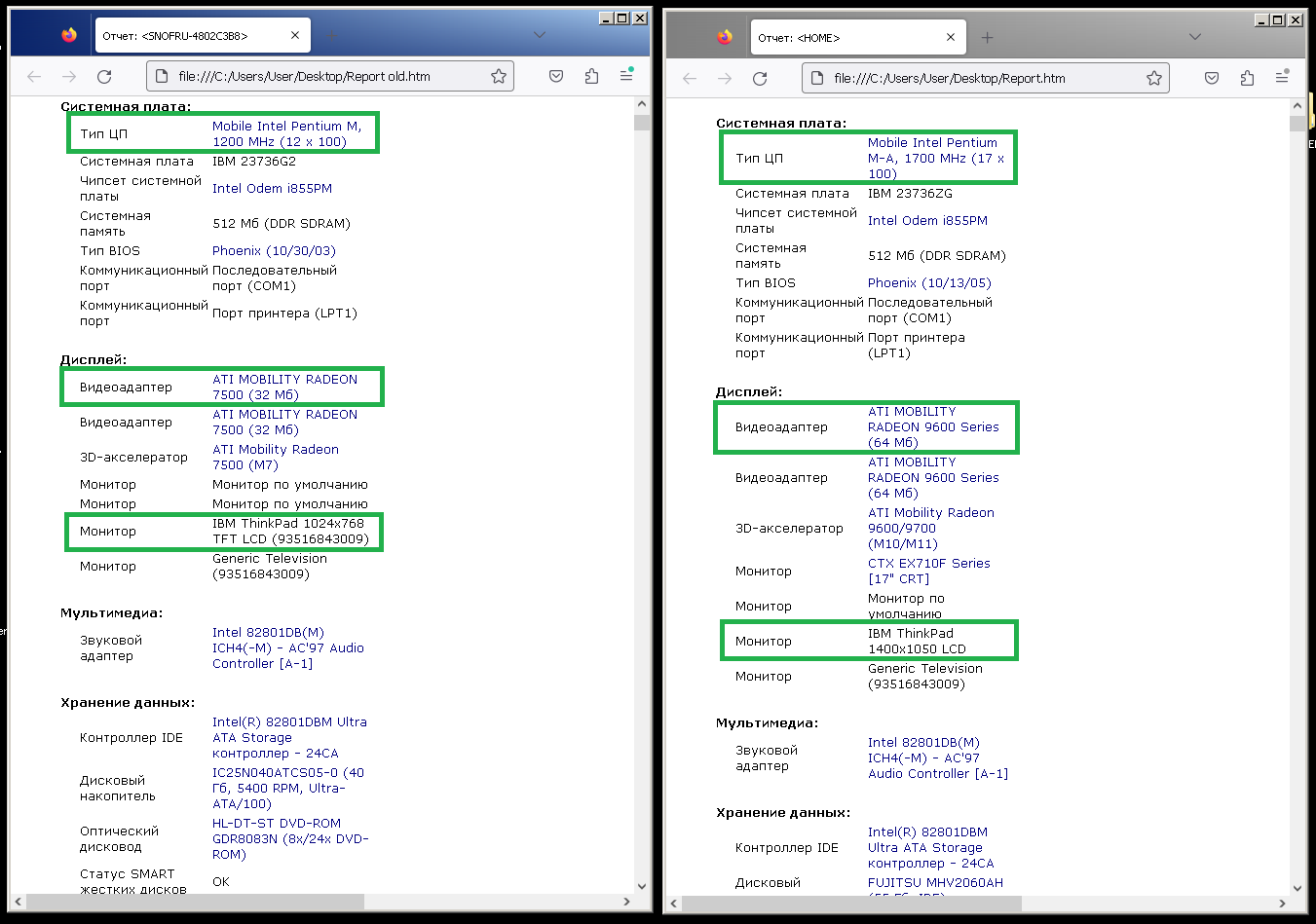Open the application menu in HOME window
The image size is (1316, 924).
pyautogui.click(x=1282, y=78)
